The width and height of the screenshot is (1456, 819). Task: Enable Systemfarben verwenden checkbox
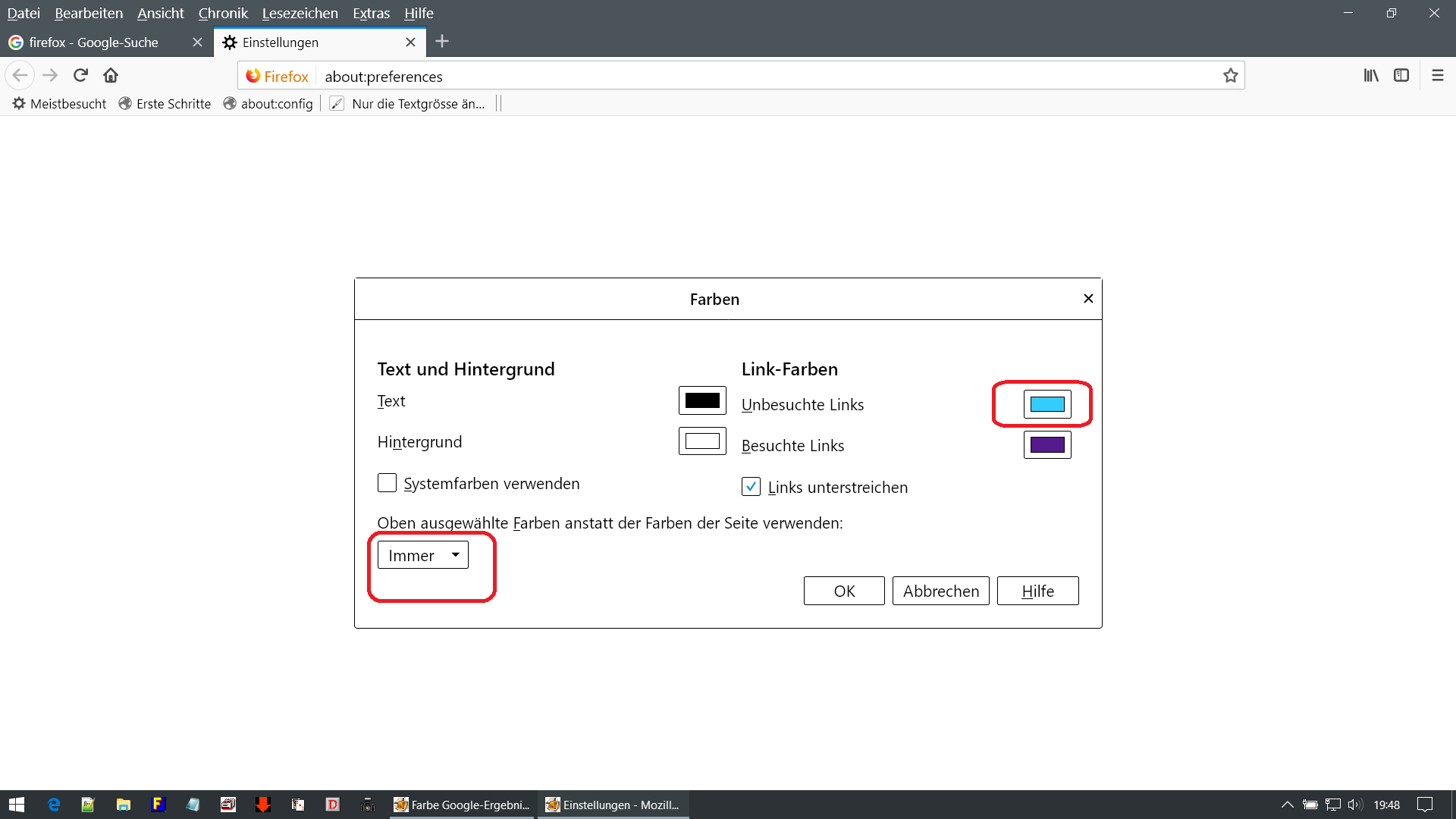387,483
